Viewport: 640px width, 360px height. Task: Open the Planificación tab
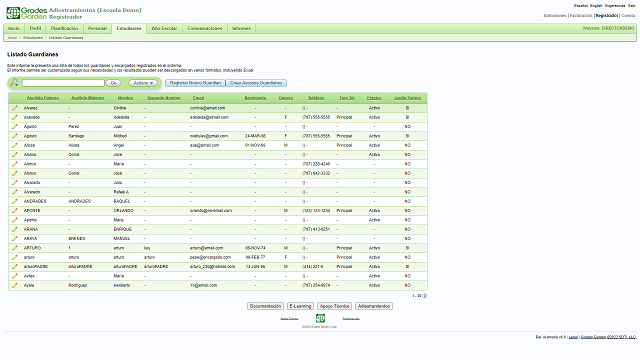pos(64,29)
